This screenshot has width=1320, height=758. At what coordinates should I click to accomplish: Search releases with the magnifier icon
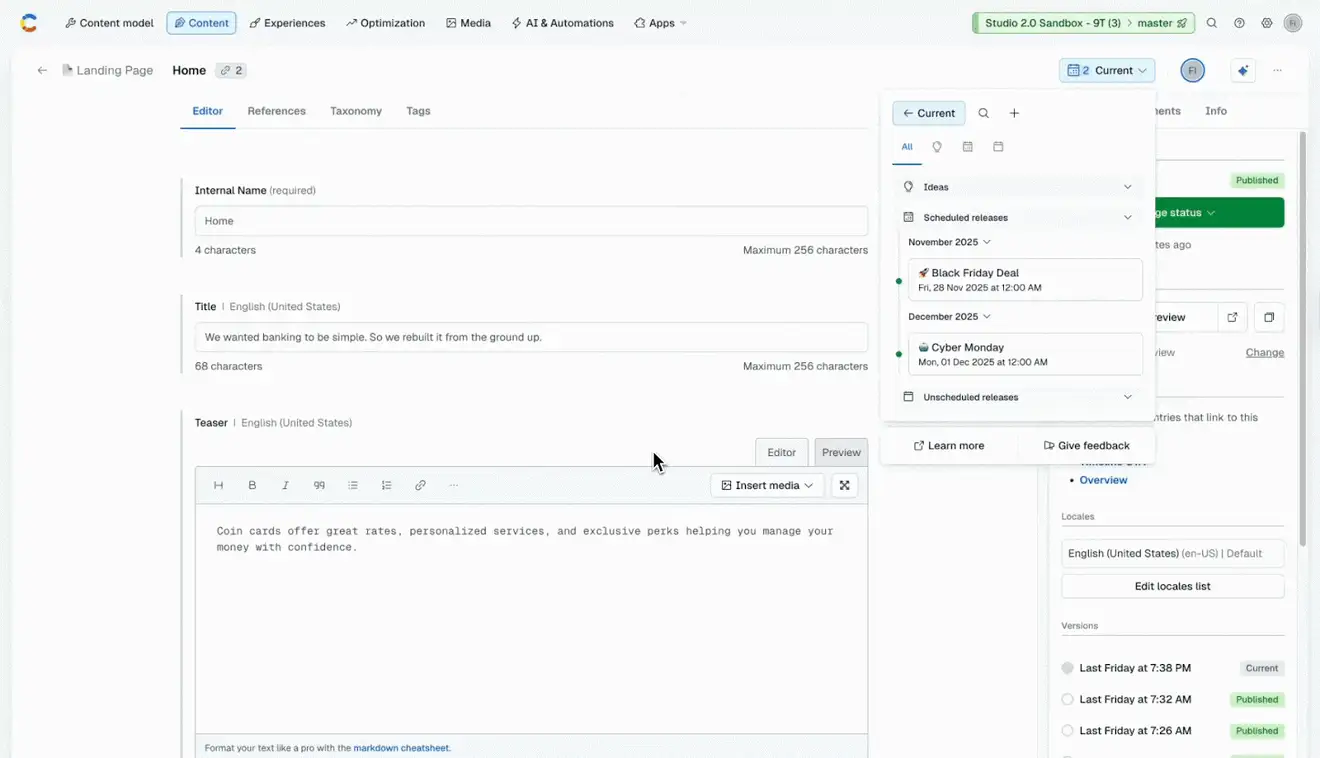click(x=984, y=113)
